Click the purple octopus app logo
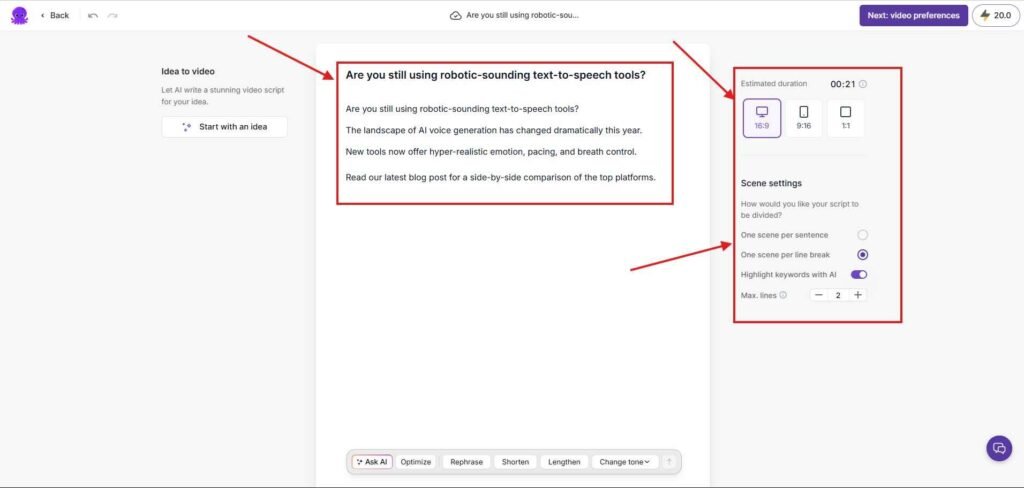Image resolution: width=1024 pixels, height=488 pixels. coord(20,15)
